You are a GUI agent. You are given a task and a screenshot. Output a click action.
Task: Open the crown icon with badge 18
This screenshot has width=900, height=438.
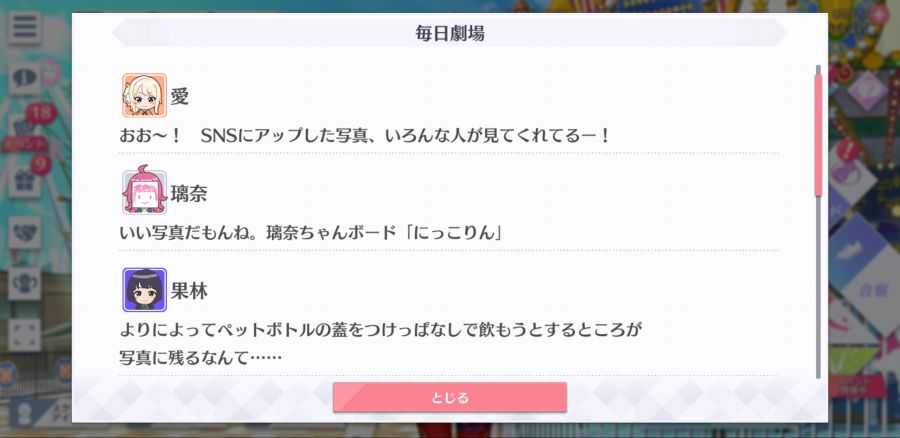(x=24, y=127)
